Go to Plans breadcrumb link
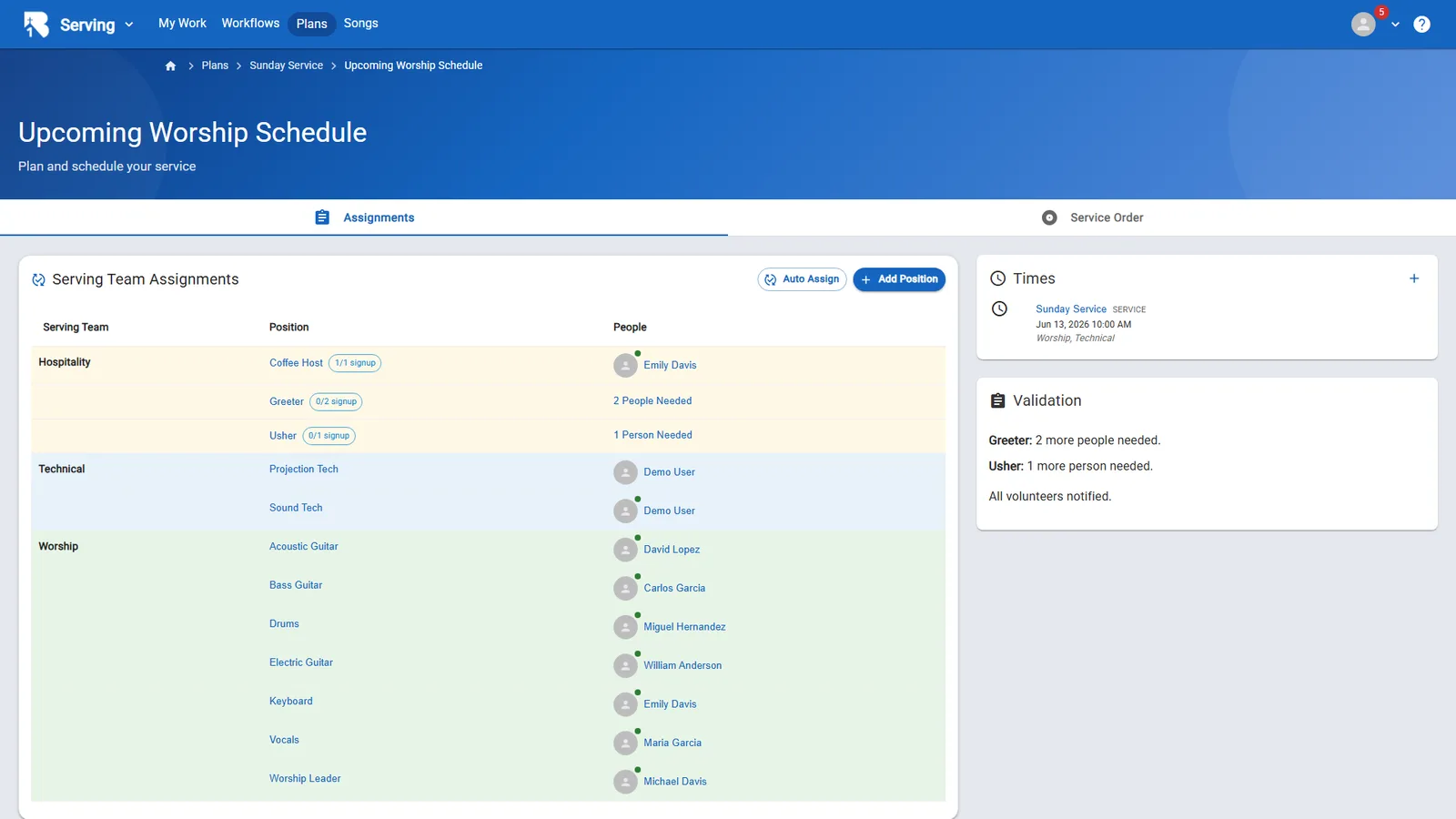The height and width of the screenshot is (819, 1456). 215,66
